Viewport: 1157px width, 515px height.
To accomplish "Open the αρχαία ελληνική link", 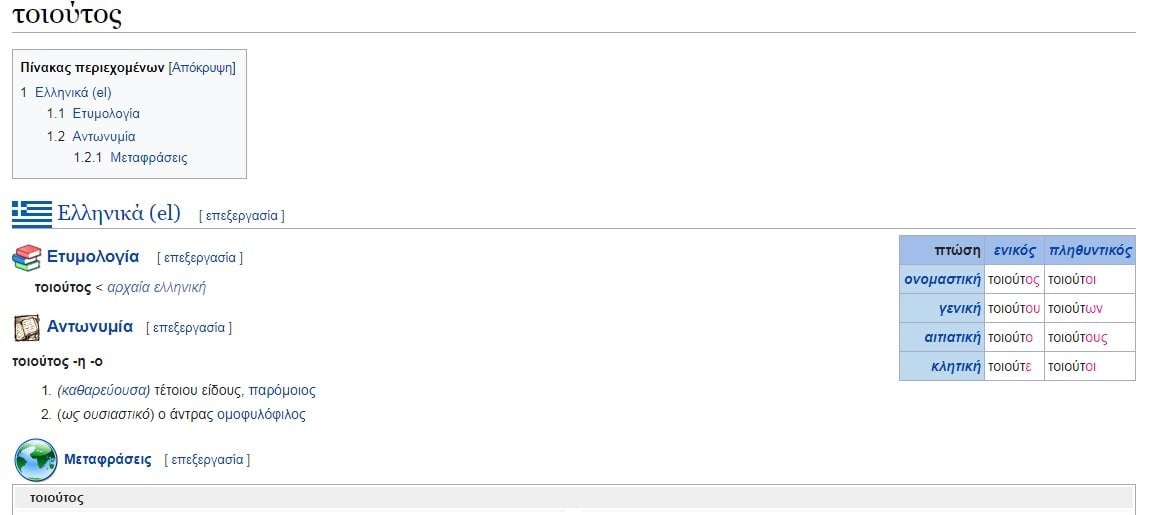I will point(156,288).
